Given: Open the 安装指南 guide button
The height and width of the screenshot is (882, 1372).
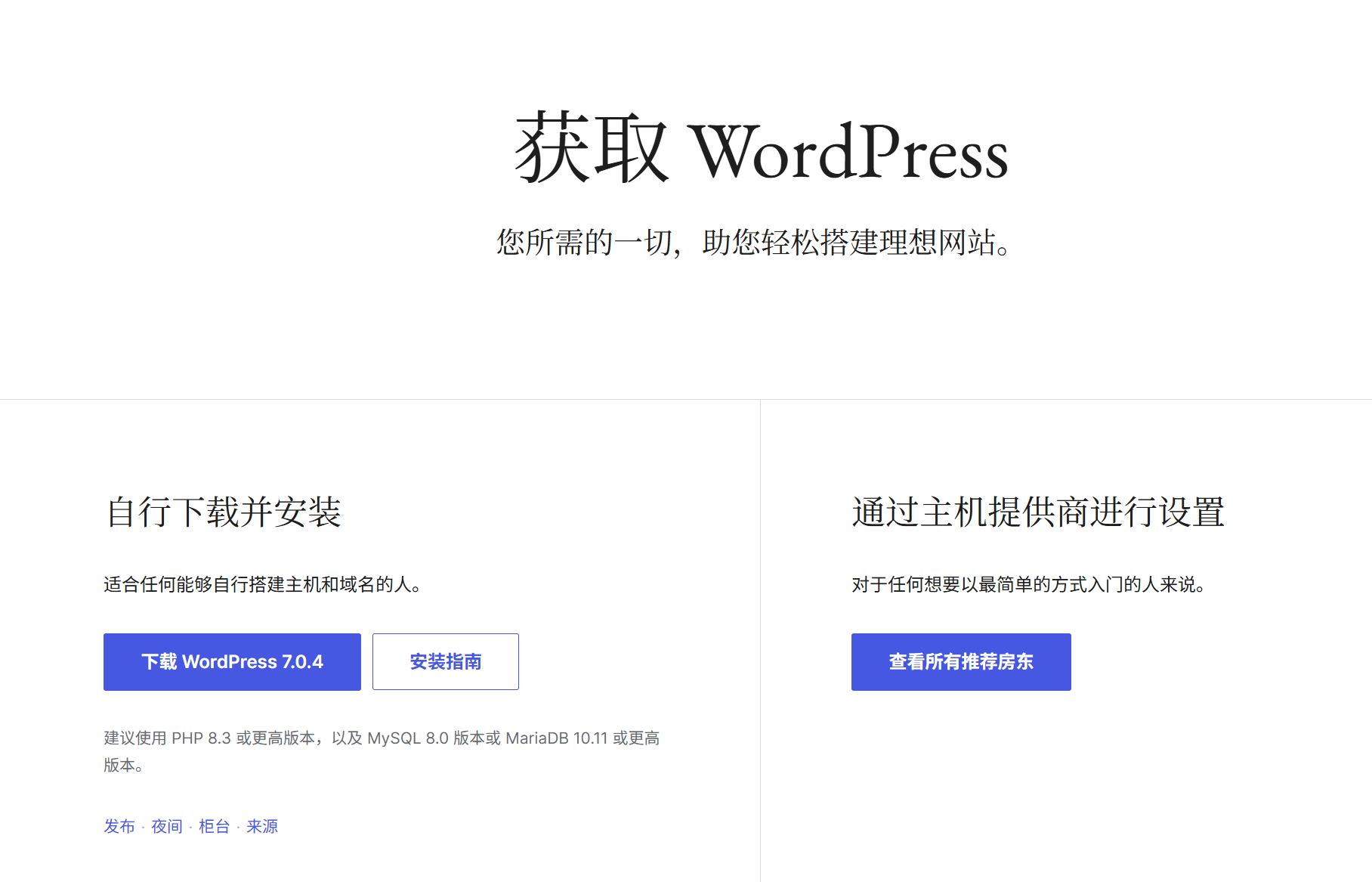Looking at the screenshot, I should click(446, 661).
